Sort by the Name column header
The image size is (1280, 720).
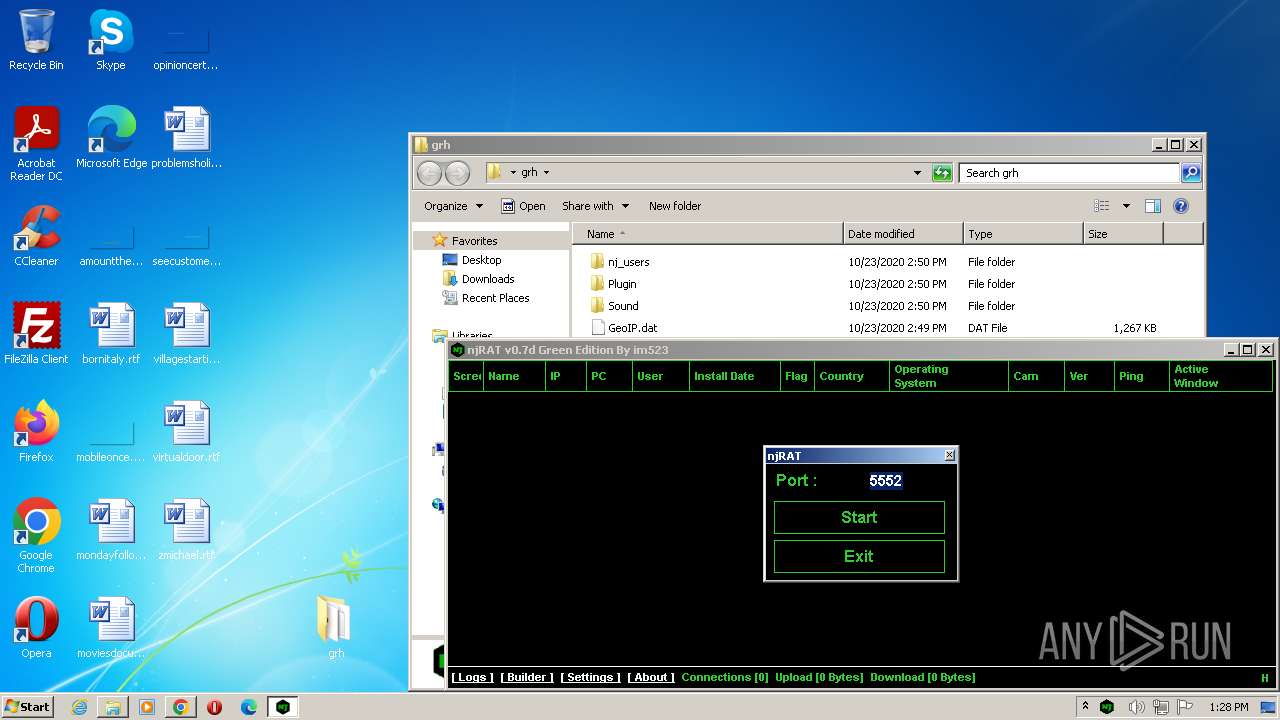tap(708, 234)
